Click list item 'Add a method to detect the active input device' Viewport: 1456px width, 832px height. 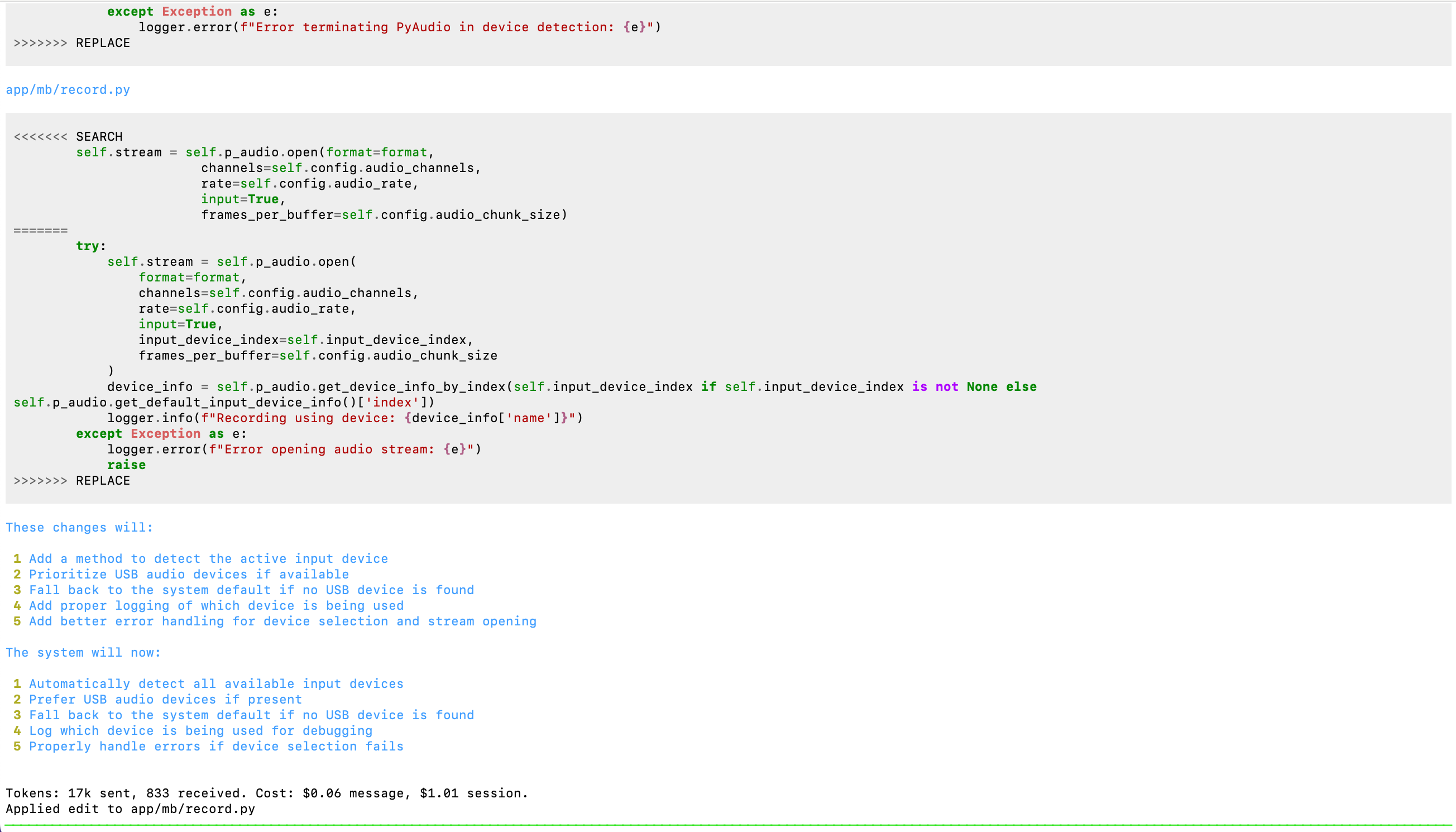pyautogui.click(x=208, y=559)
